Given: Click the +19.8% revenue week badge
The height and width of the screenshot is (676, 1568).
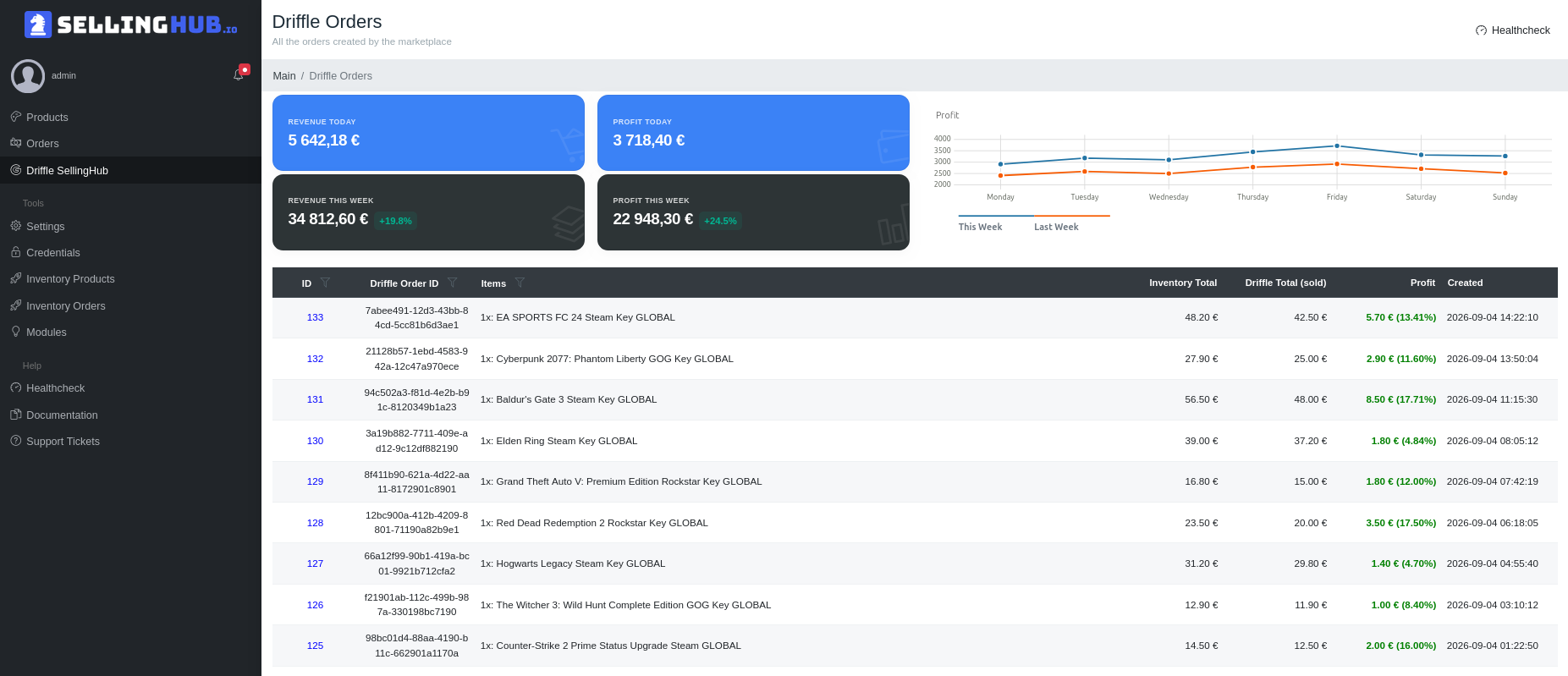Looking at the screenshot, I should tap(395, 221).
